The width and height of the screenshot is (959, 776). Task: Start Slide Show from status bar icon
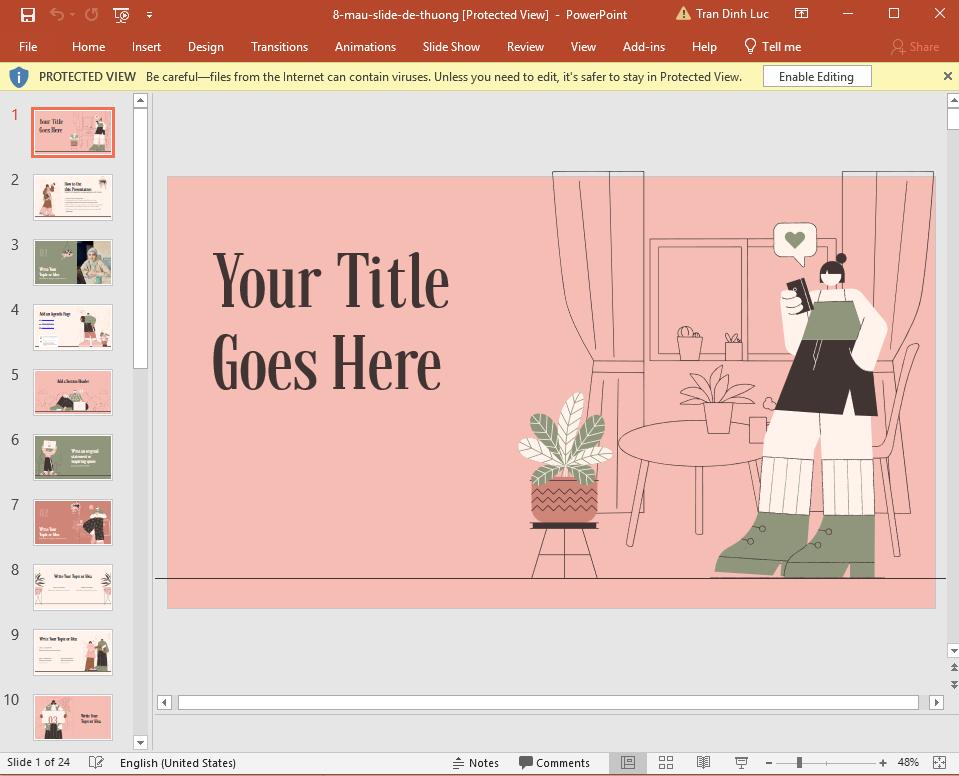coord(740,762)
